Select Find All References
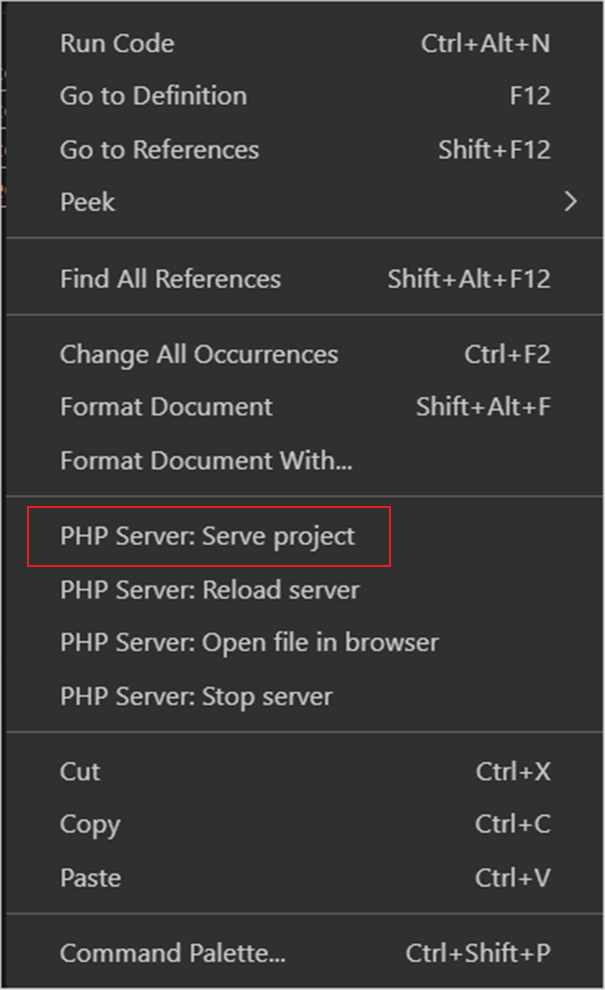 point(169,279)
